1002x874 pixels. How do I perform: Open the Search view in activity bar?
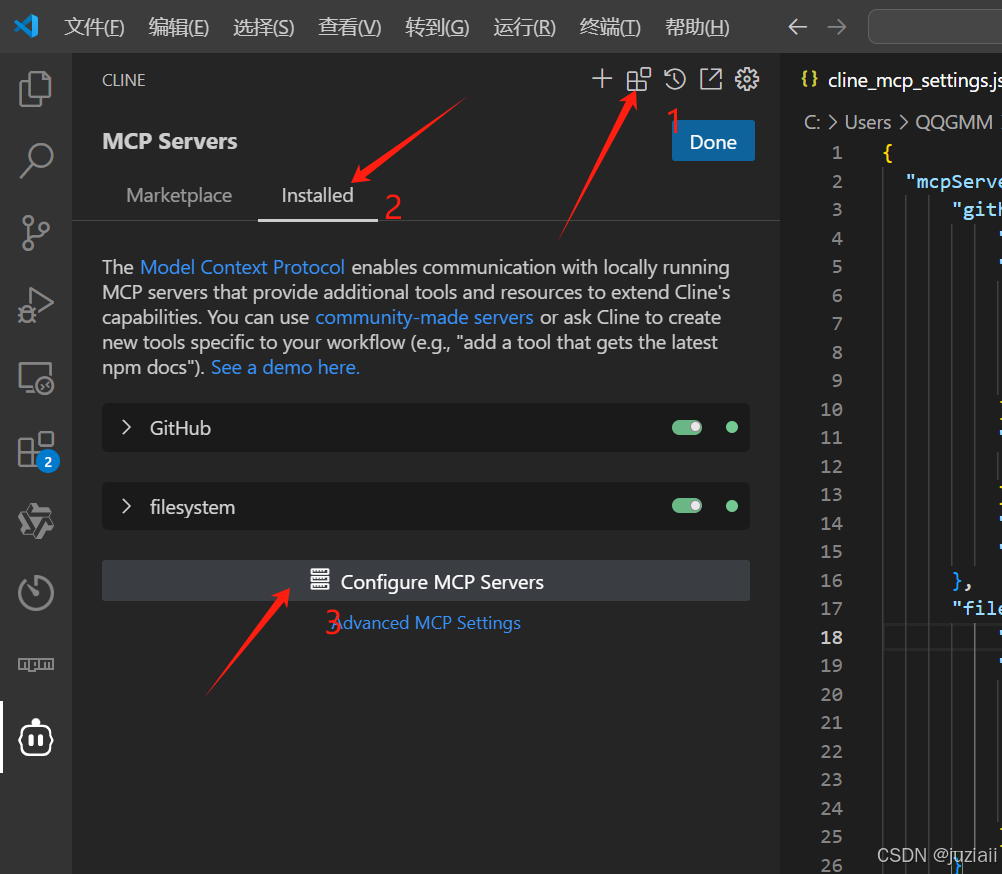pyautogui.click(x=35, y=160)
